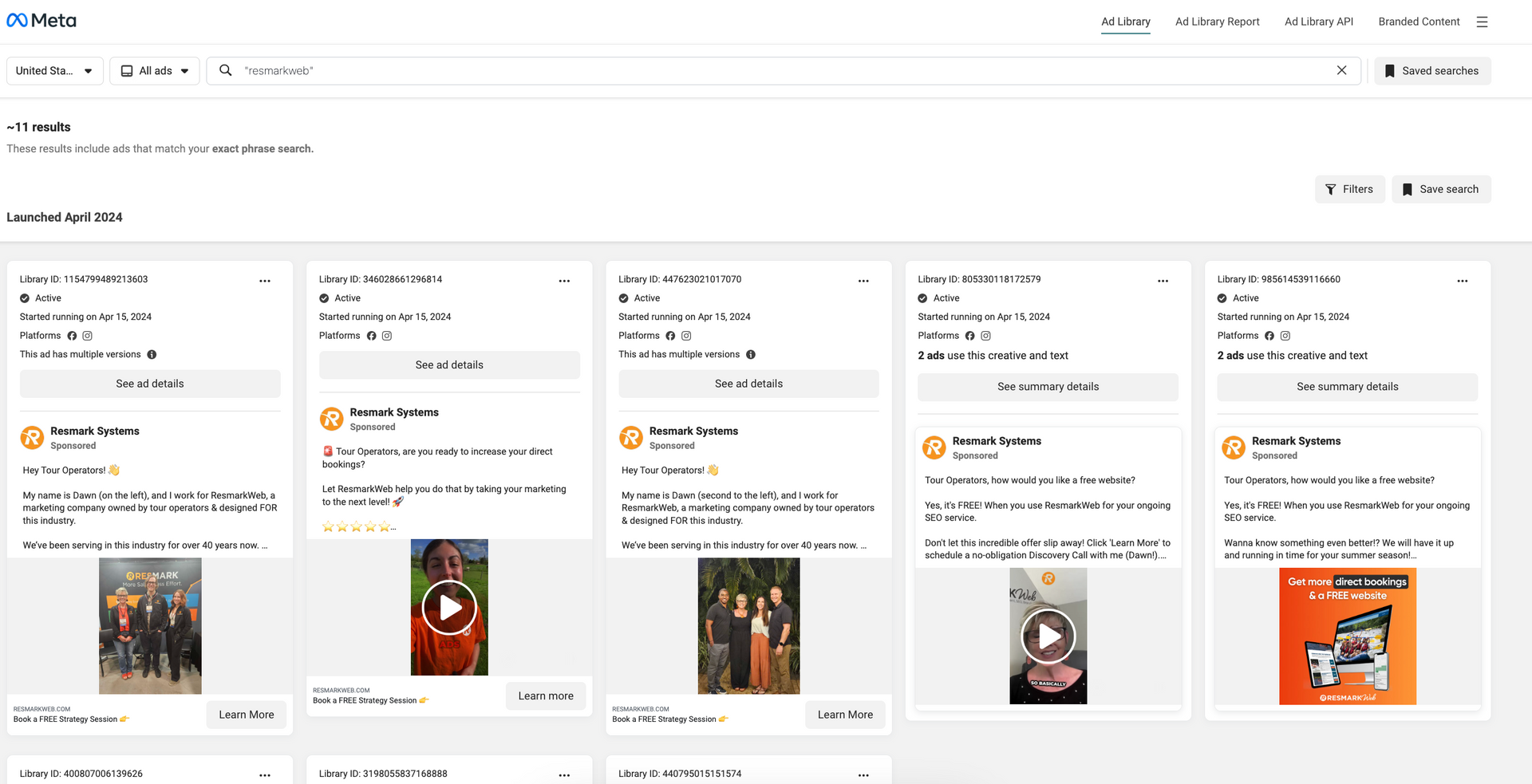Open options for ad 346028661296814
1532x784 pixels.
pyautogui.click(x=564, y=281)
